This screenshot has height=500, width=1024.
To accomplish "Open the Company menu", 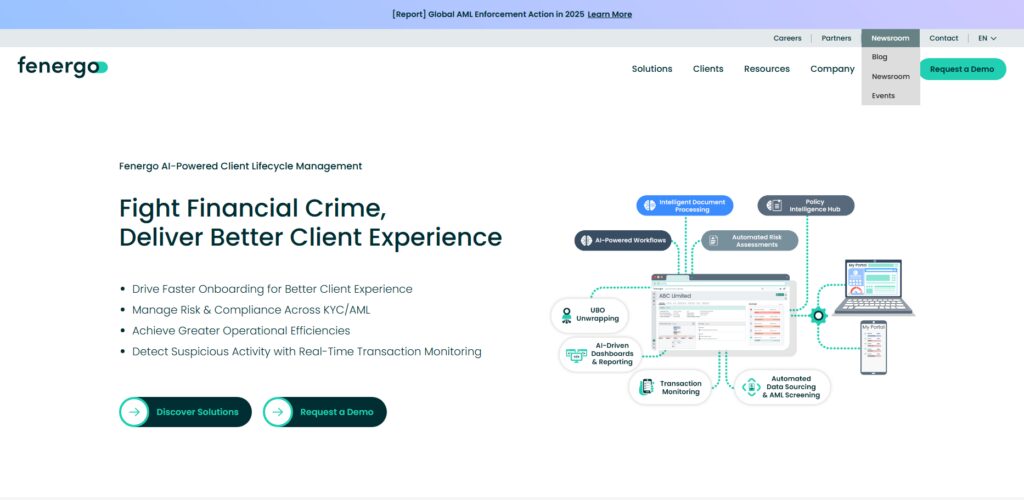I will click(832, 69).
